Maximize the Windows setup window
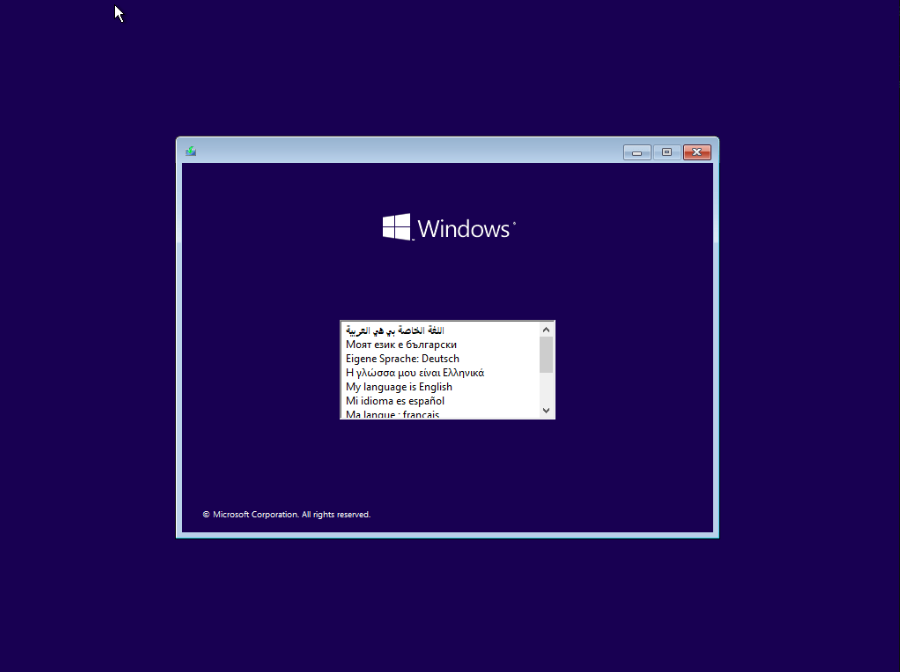The height and width of the screenshot is (672, 900). tap(667, 152)
